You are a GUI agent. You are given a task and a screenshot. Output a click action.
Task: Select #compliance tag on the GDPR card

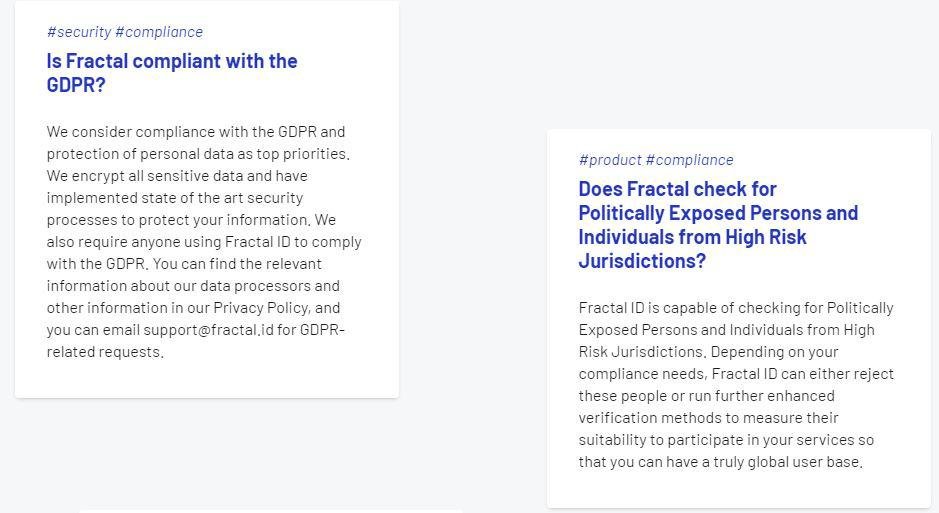159,32
